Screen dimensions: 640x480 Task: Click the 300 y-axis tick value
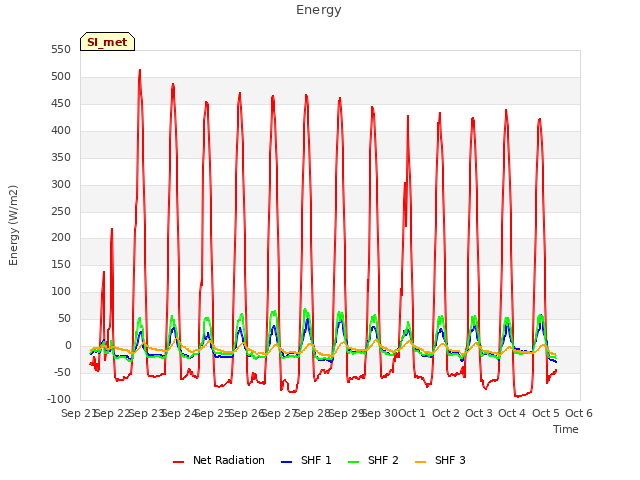61,184
